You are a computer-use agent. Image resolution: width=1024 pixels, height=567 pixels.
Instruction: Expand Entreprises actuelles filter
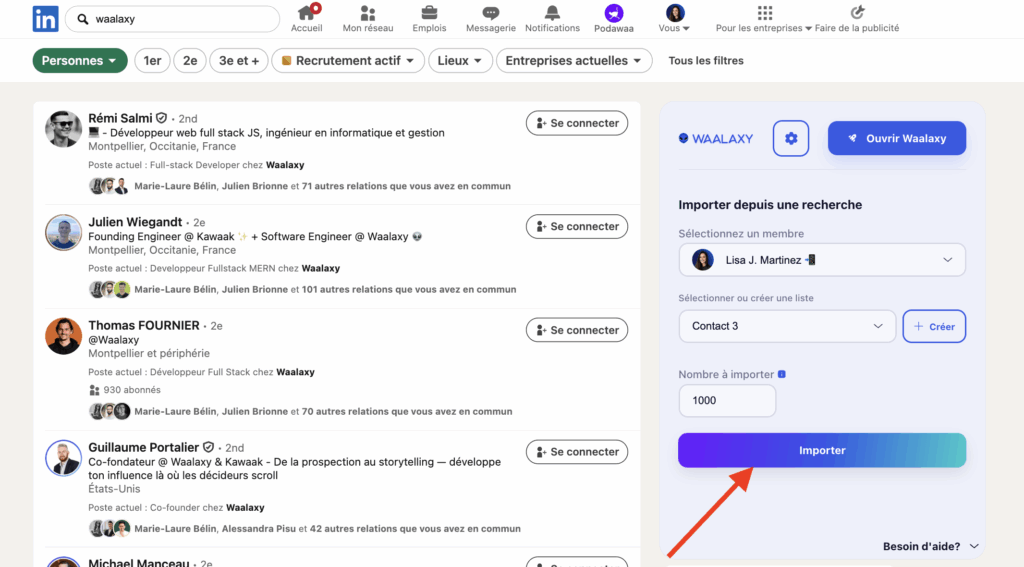point(574,61)
